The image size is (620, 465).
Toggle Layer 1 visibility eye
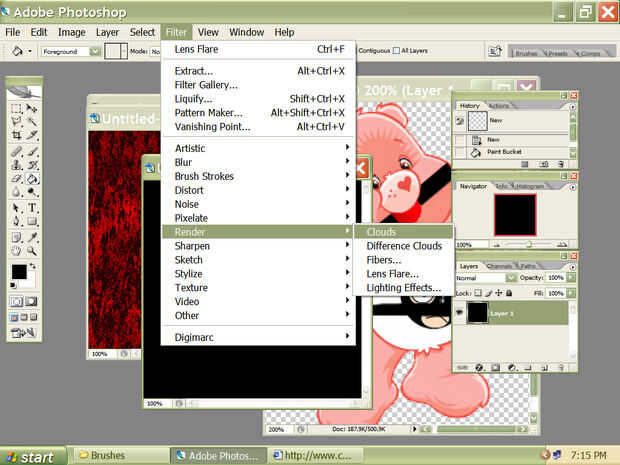[459, 313]
